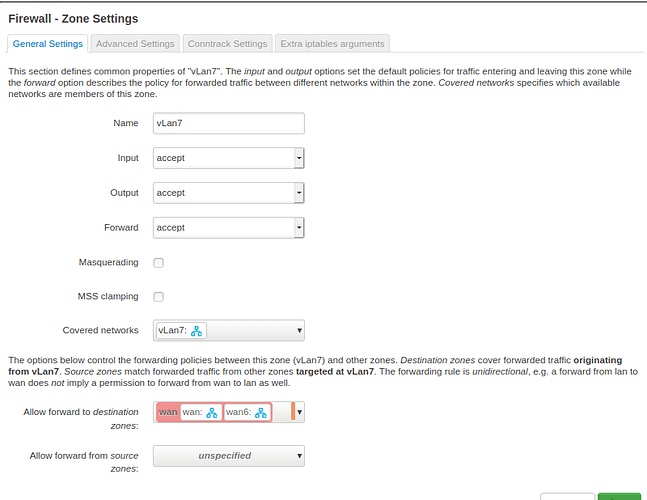Toggle the MSS clamping checkbox
Image resolution: width=647 pixels, height=500 pixels.
(158, 297)
